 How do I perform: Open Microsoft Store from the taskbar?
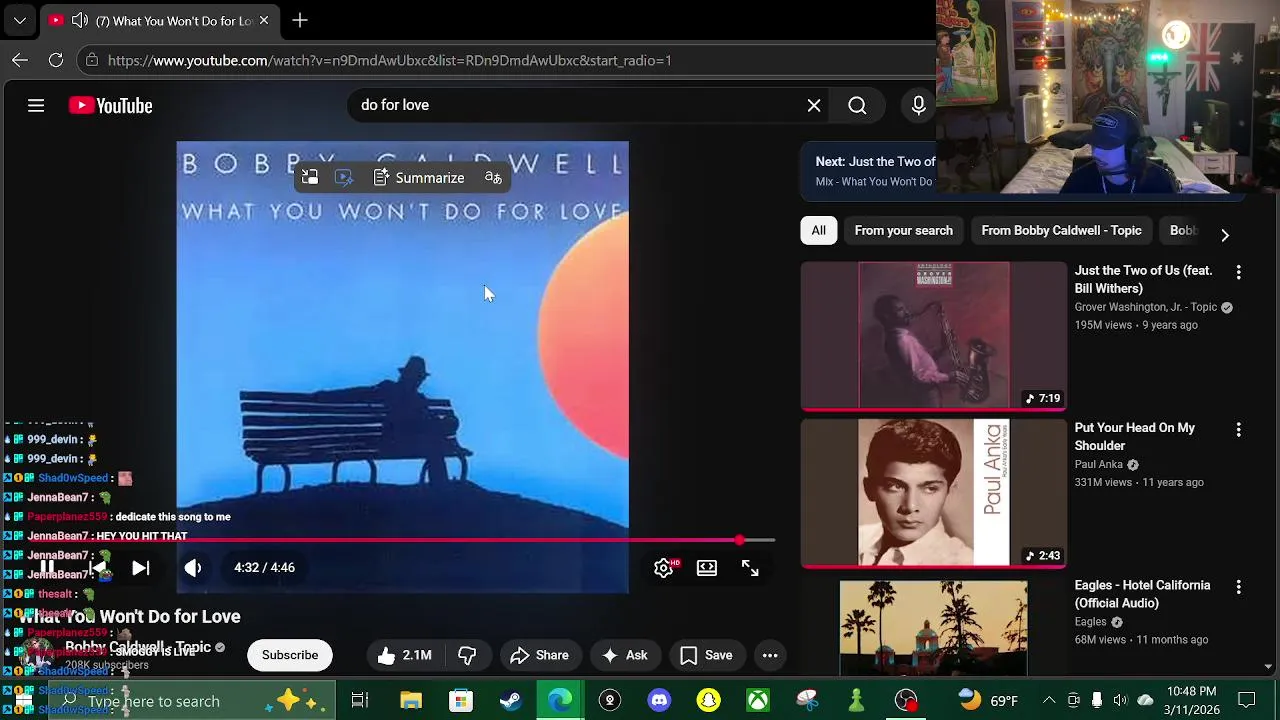click(x=461, y=701)
